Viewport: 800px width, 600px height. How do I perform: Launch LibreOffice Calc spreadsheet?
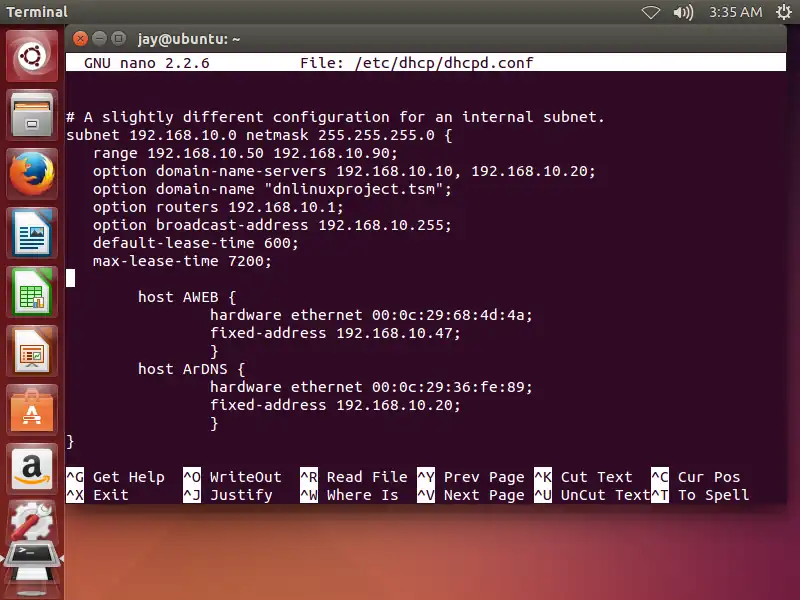(x=33, y=293)
